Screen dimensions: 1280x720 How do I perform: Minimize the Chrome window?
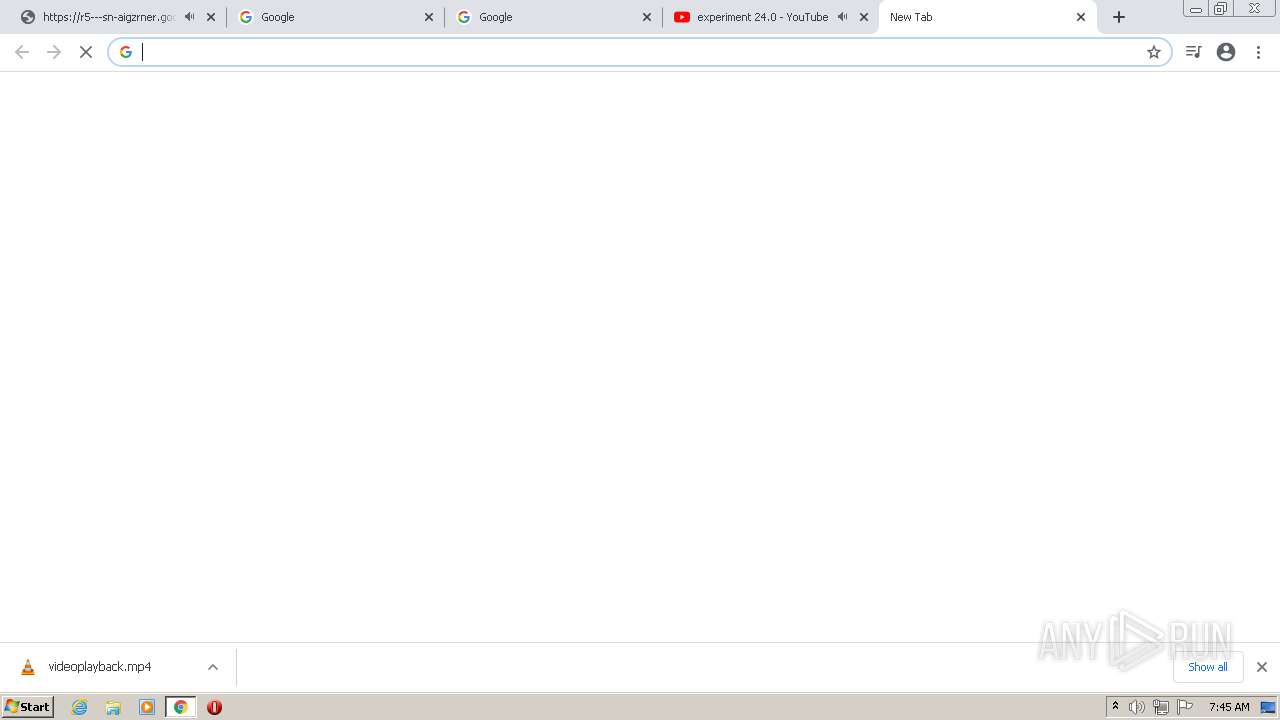point(1196,9)
